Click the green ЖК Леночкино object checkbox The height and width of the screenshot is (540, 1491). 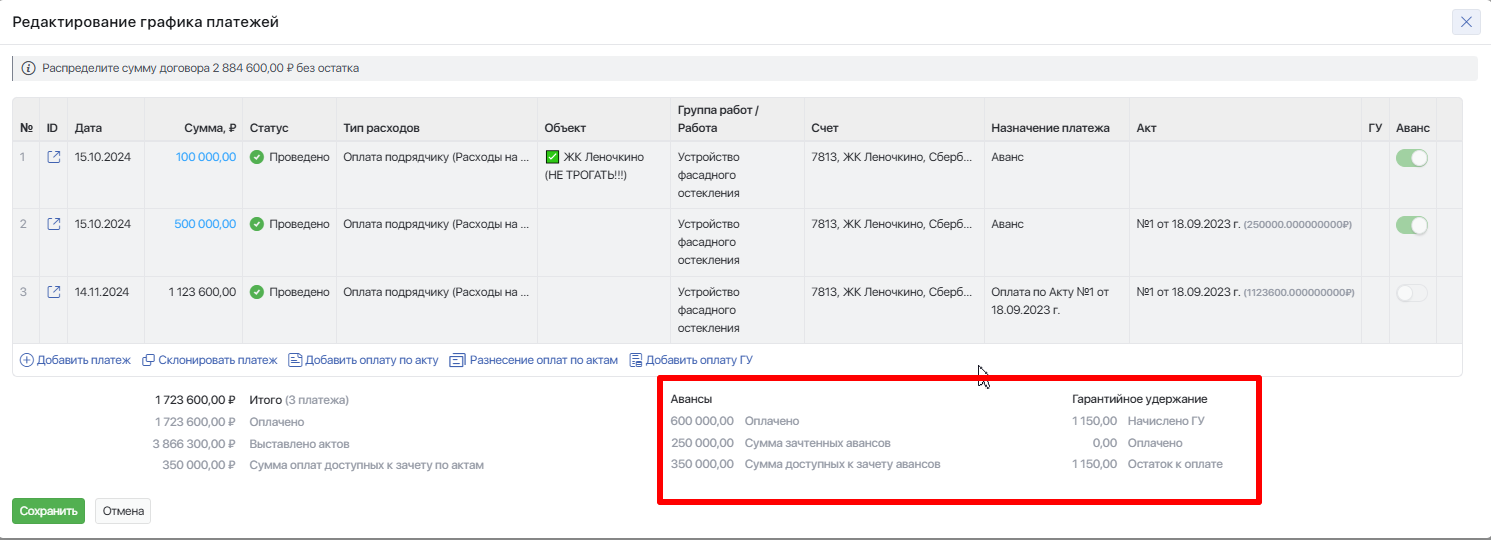tap(552, 157)
